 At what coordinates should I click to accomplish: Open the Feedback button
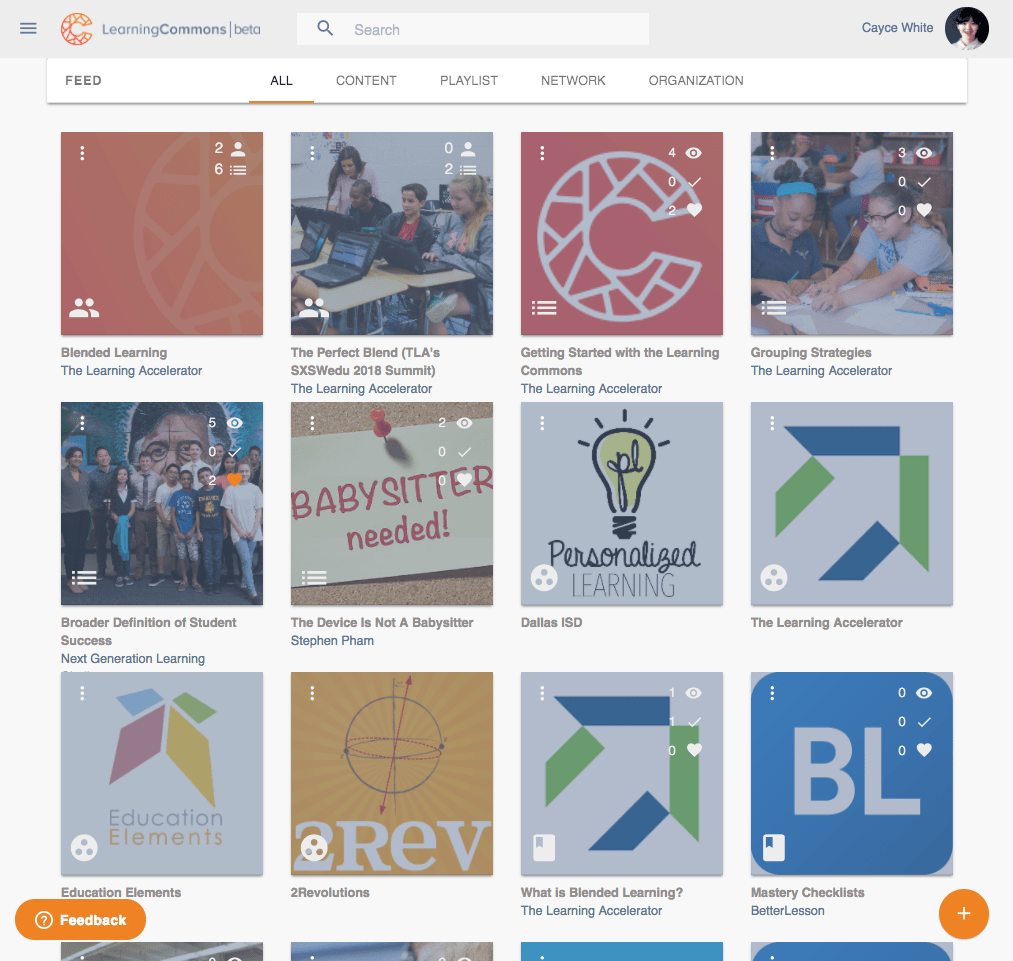(80, 920)
